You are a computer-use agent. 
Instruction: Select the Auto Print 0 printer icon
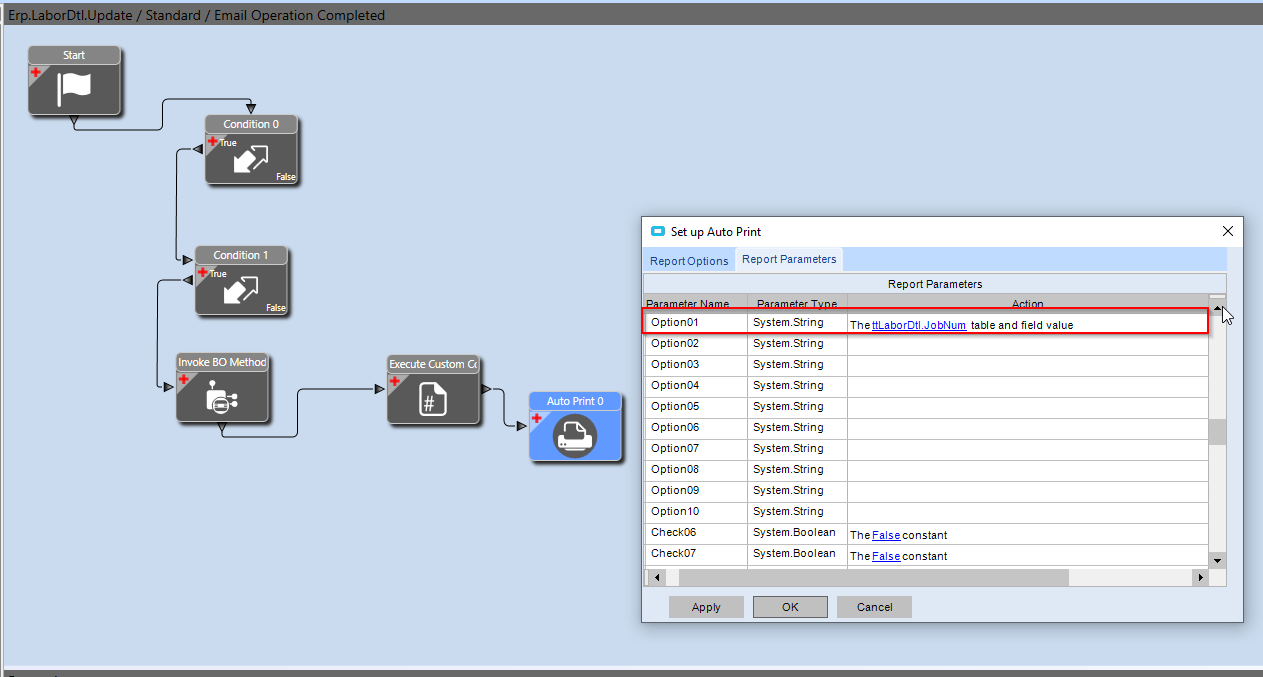[575, 435]
